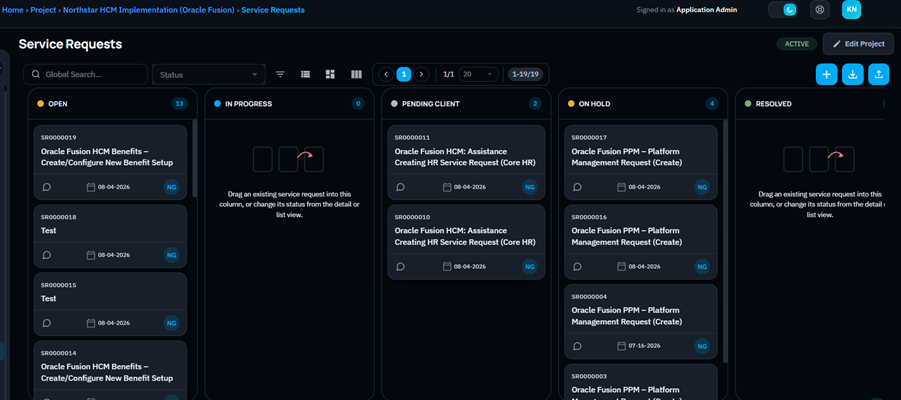Open card SR0000003
The image size is (901, 400).
[641, 382]
